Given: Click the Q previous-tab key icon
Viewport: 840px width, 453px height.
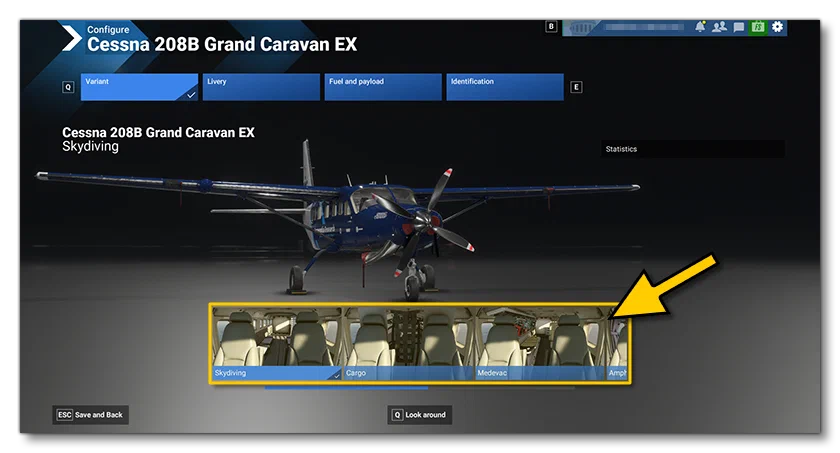Looking at the screenshot, I should click(x=68, y=87).
